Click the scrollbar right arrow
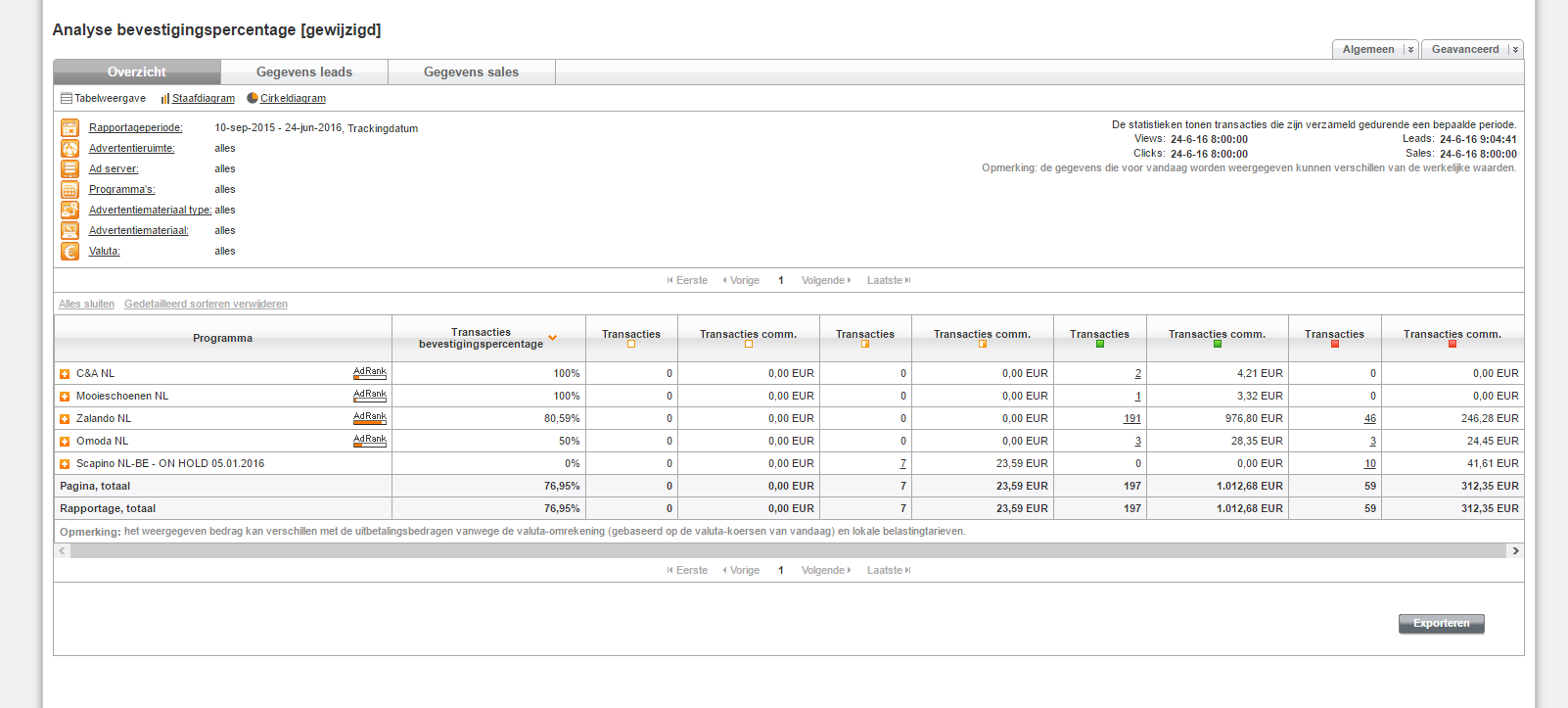Viewport: 1568px width, 708px height. click(1515, 551)
